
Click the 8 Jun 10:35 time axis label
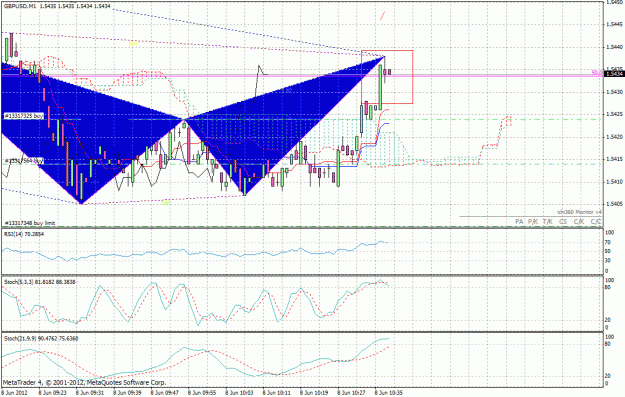coord(389,393)
